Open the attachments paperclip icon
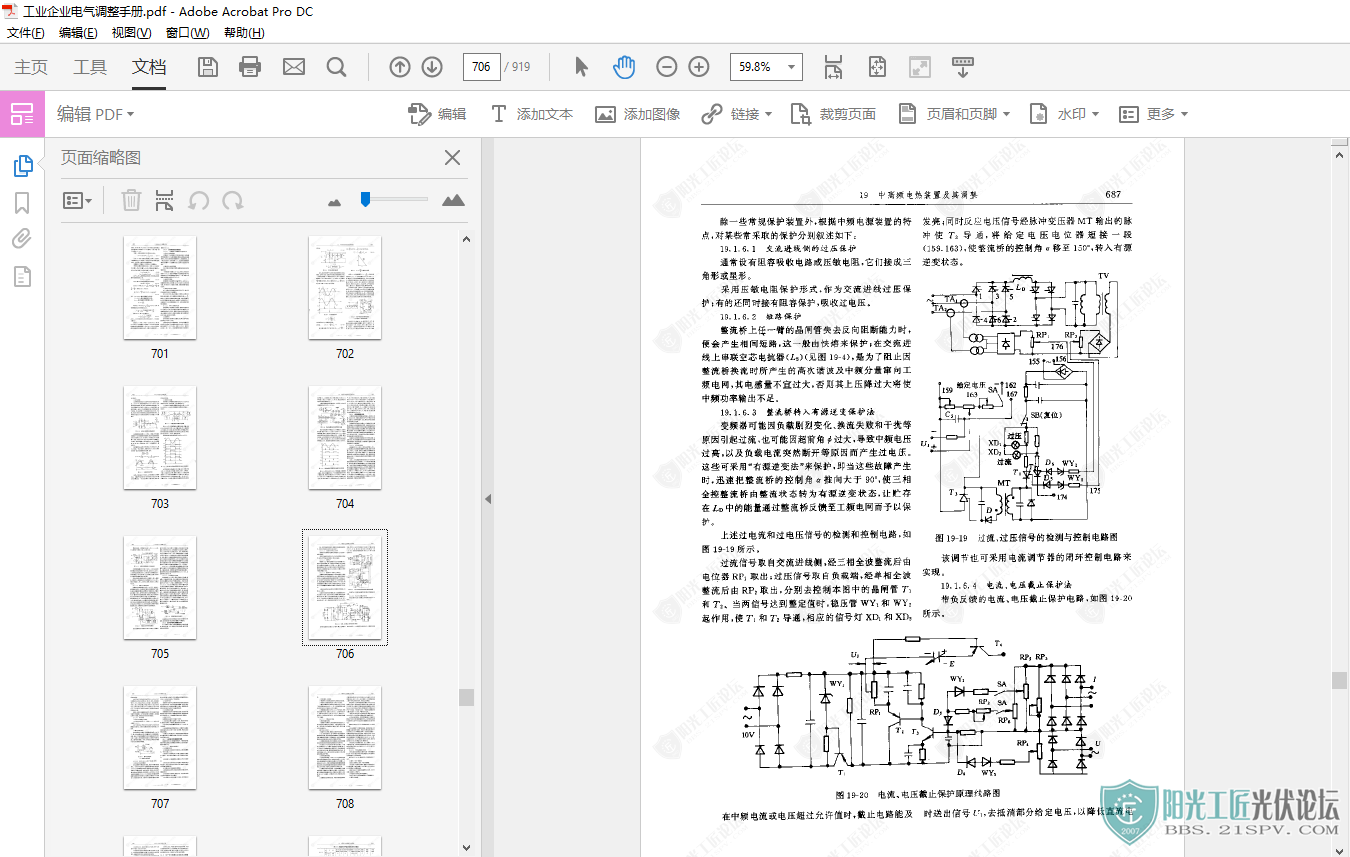 pyautogui.click(x=22, y=239)
